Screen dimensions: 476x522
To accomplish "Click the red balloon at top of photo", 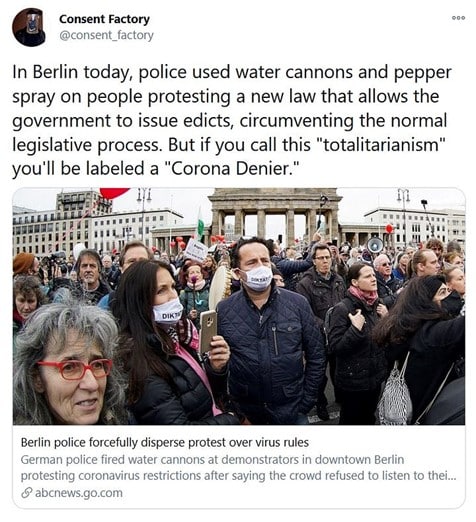I will tap(113, 193).
